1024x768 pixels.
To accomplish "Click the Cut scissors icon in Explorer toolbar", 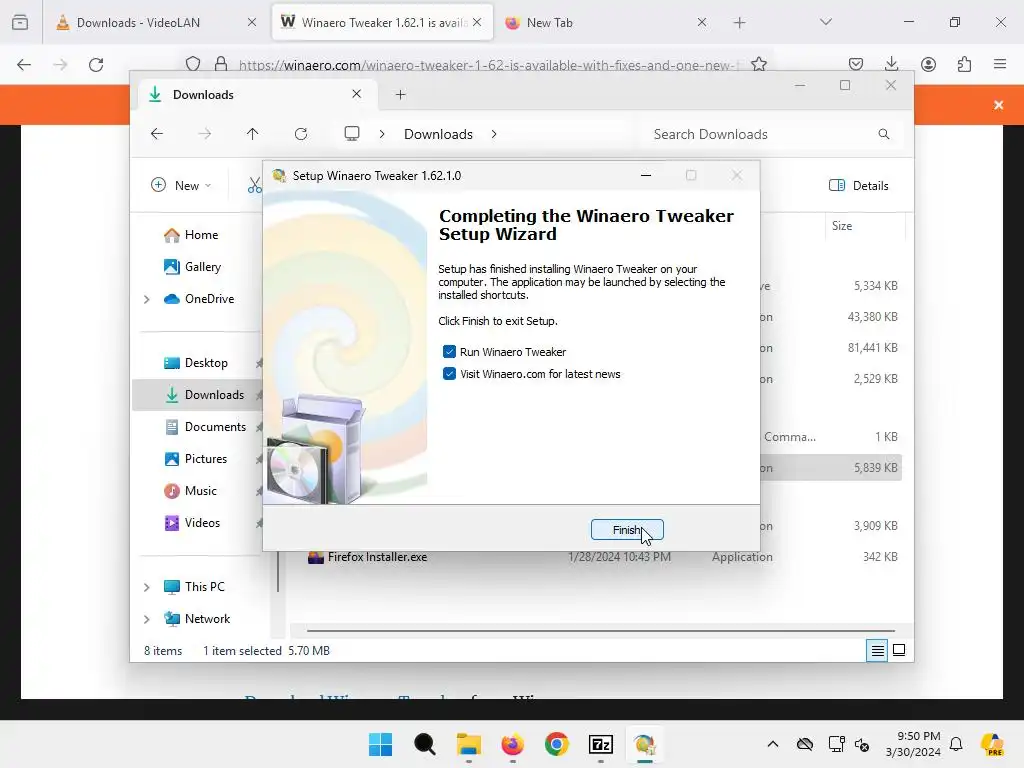I will coord(255,185).
